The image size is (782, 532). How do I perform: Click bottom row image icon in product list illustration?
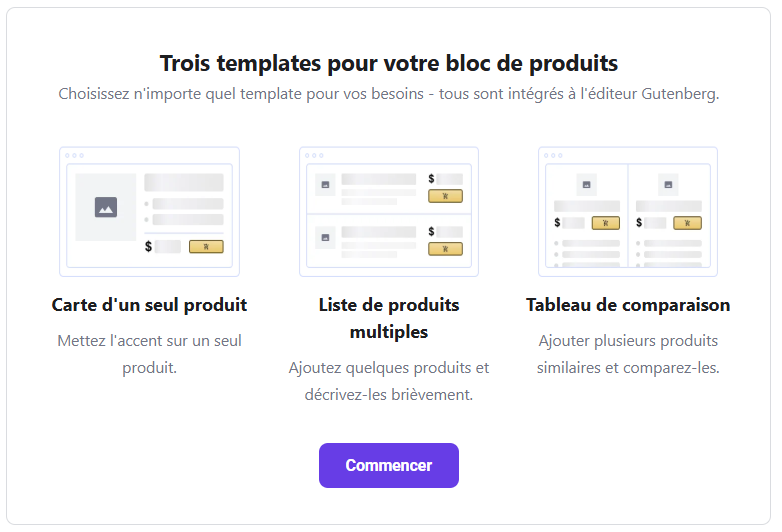point(325,238)
